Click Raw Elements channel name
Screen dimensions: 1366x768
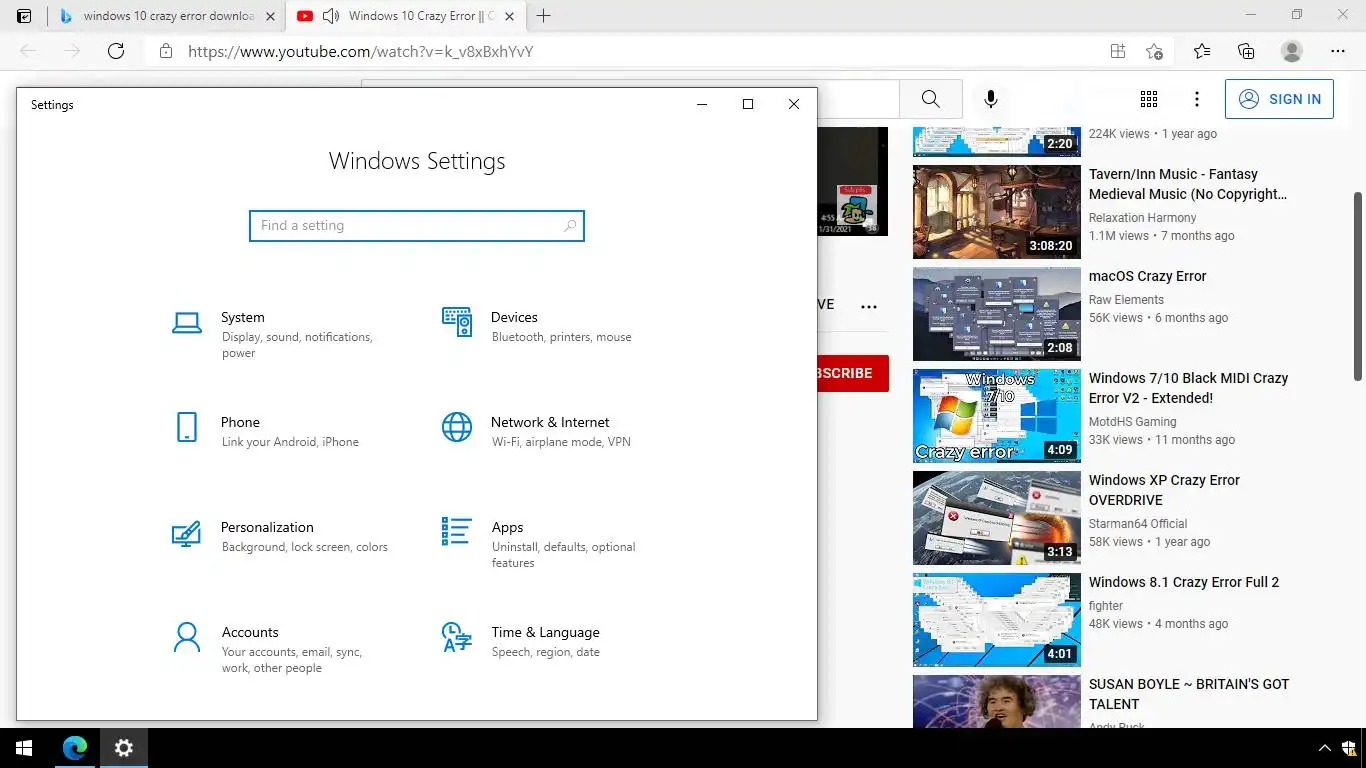pos(1126,300)
